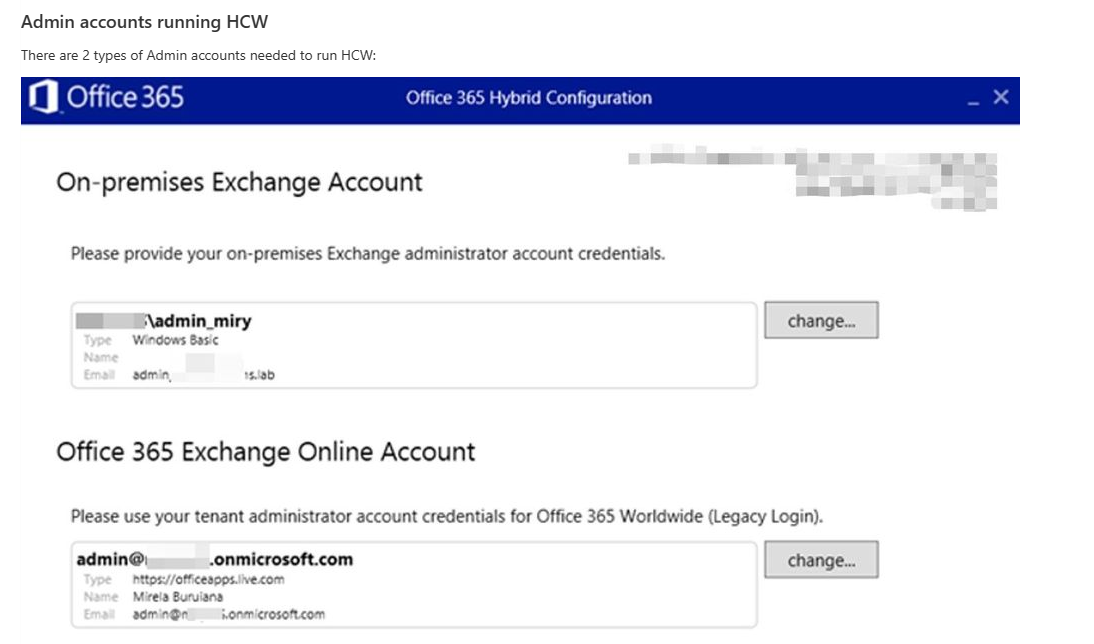Select the \admin_miry credentials box
This screenshot has height=644, width=1094.
(x=414, y=345)
